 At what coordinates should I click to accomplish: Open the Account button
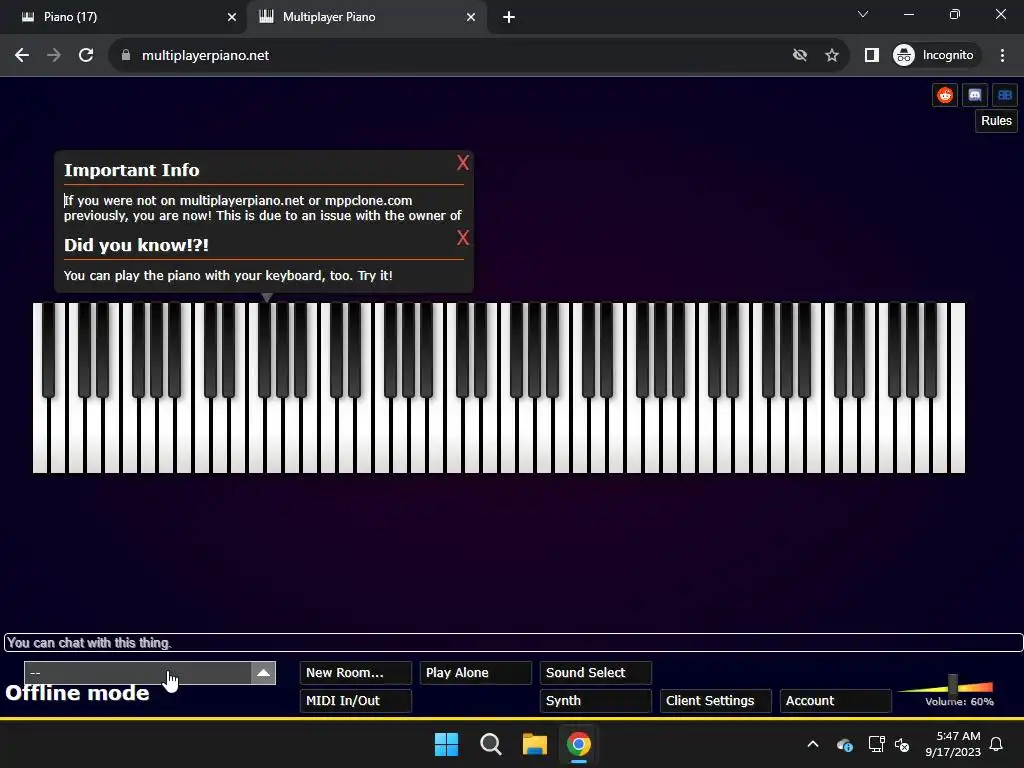coord(835,701)
